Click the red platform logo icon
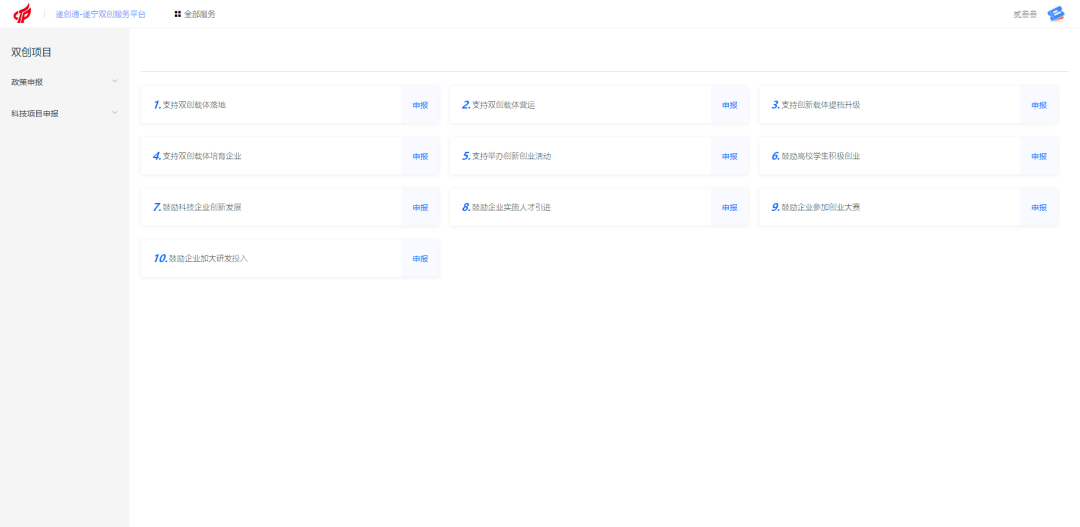The width and height of the screenshot is (1080, 527). 22,14
